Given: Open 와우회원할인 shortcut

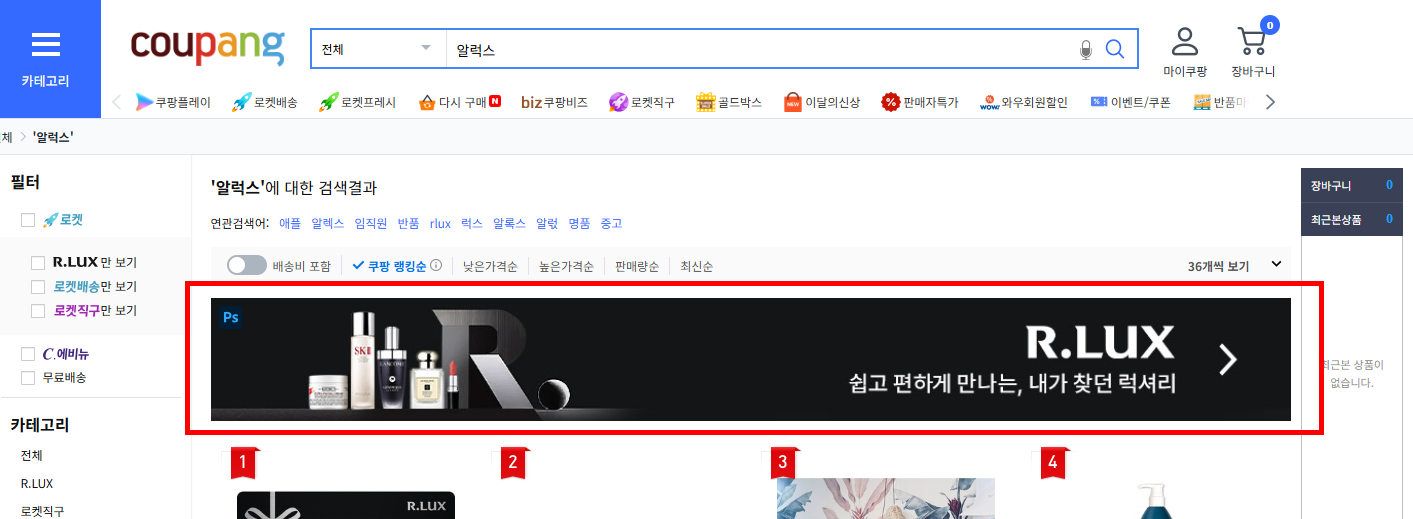Looking at the screenshot, I should 1024,102.
